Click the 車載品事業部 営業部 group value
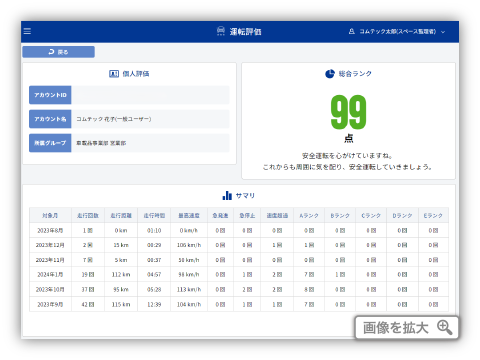This screenshot has width=480, height=360. point(101,143)
